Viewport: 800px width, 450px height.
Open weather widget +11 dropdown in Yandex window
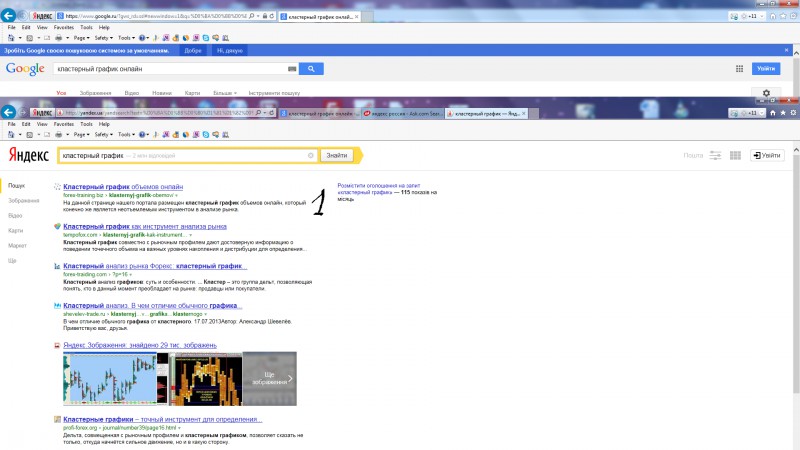pos(762,113)
